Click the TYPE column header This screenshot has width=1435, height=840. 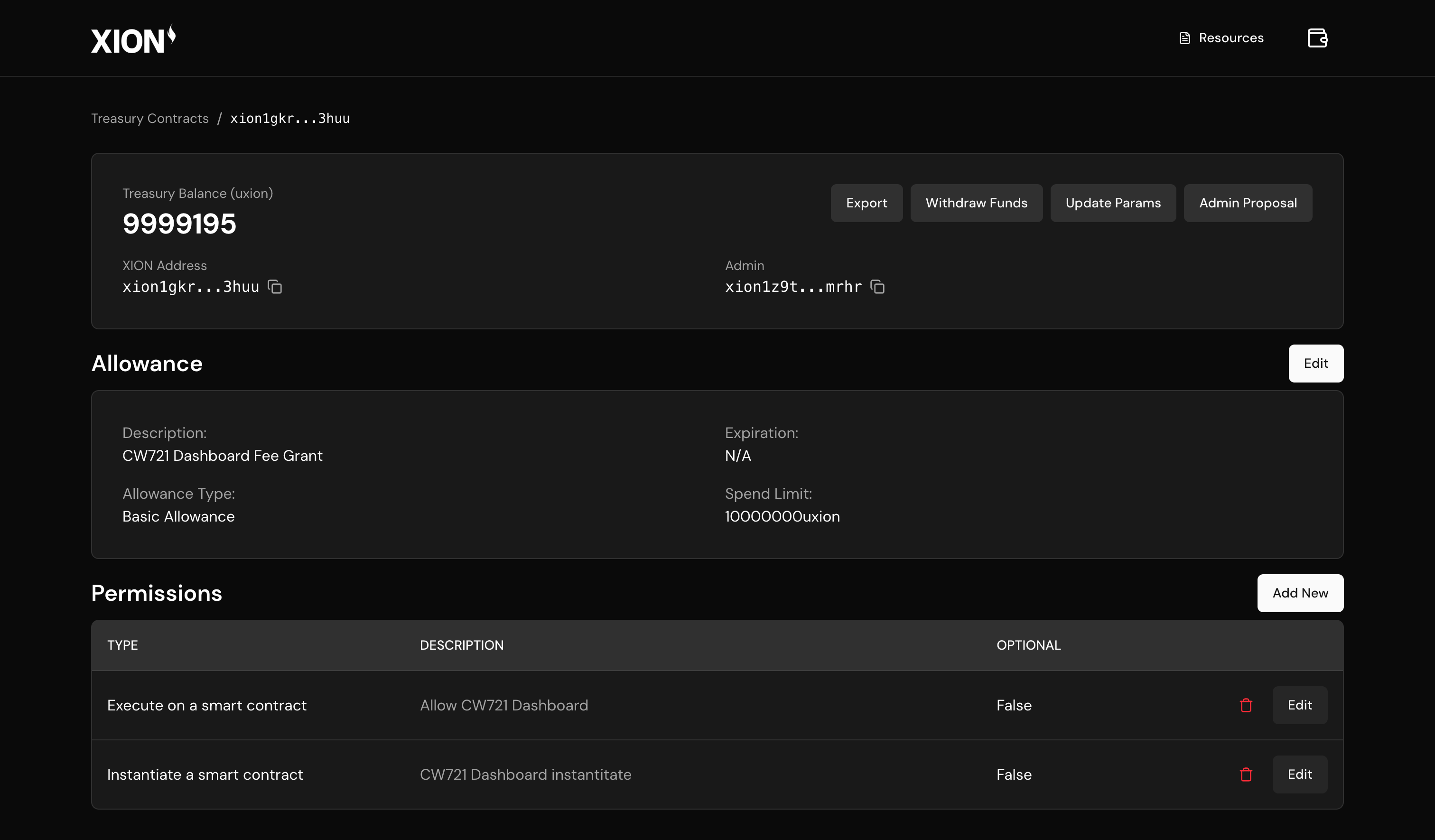click(x=122, y=645)
